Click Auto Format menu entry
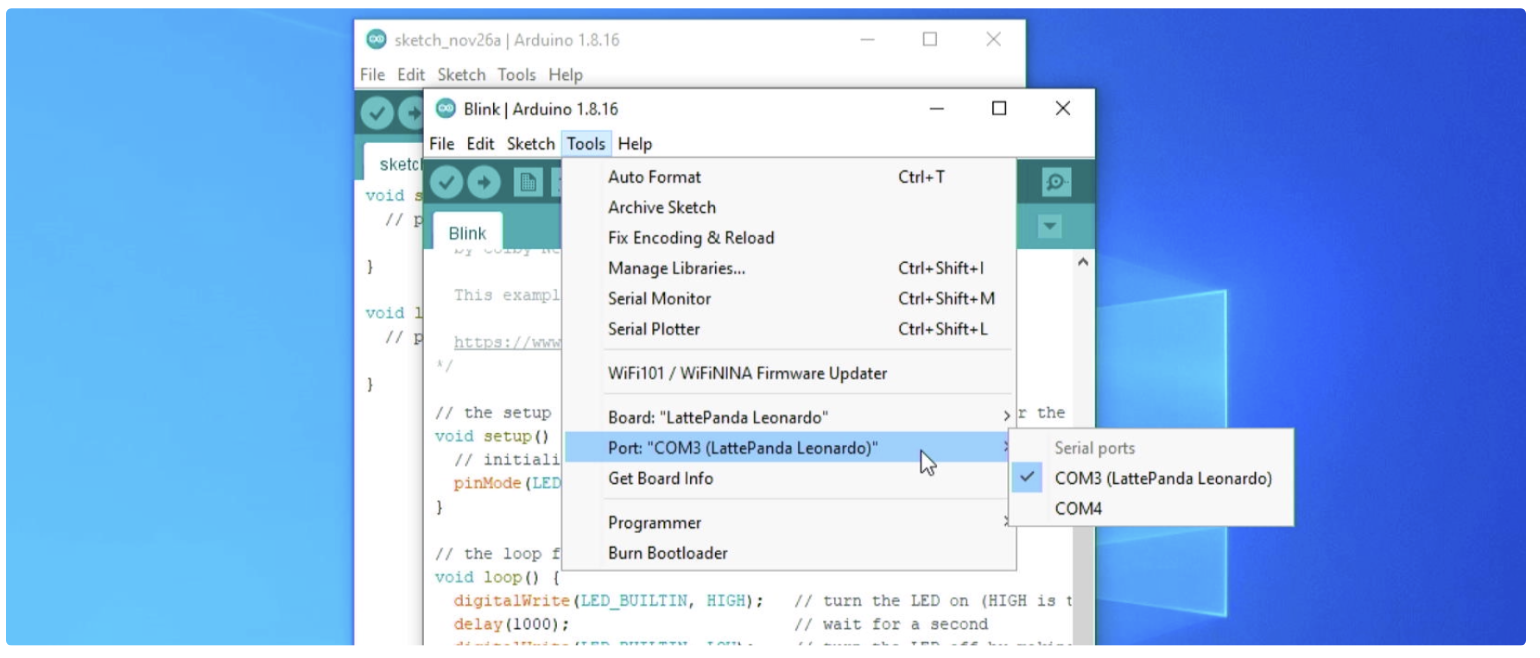Viewport: 1540px width, 658px height. click(789, 177)
